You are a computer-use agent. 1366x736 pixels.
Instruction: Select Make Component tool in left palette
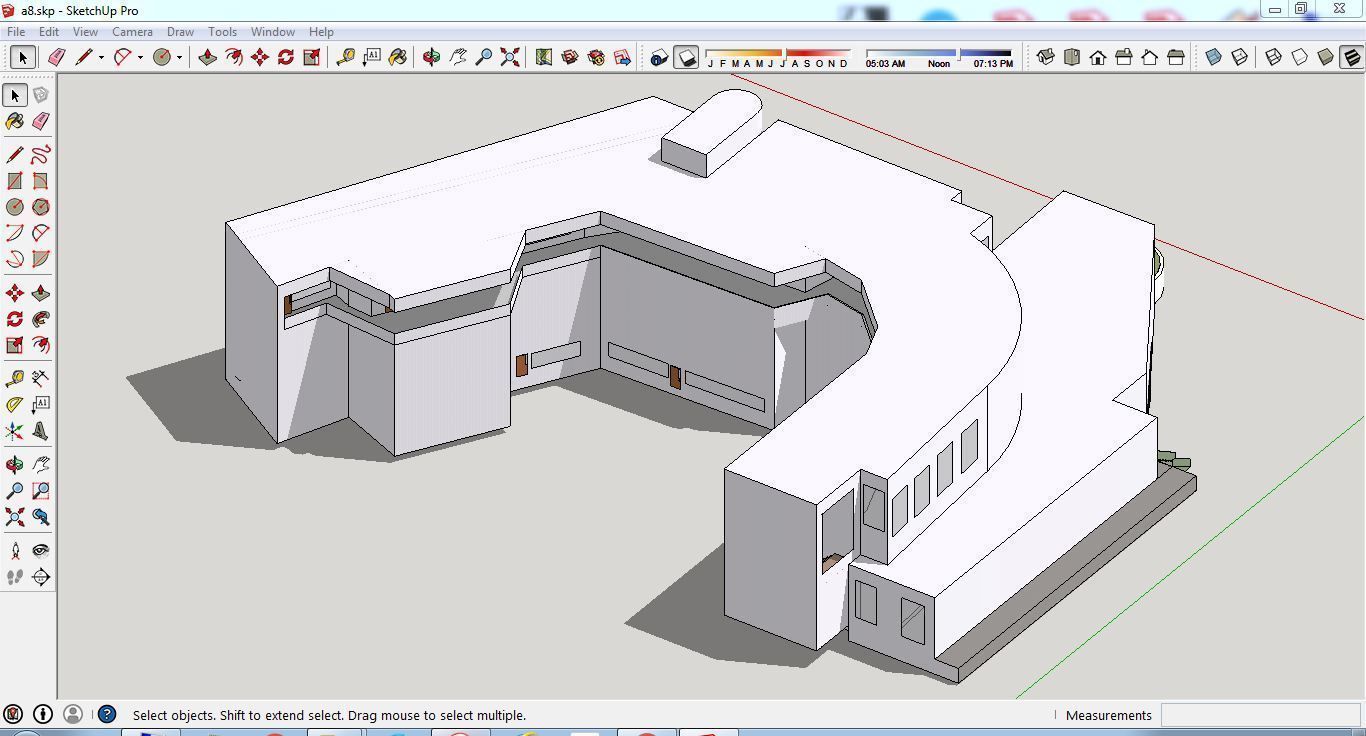(x=41, y=95)
